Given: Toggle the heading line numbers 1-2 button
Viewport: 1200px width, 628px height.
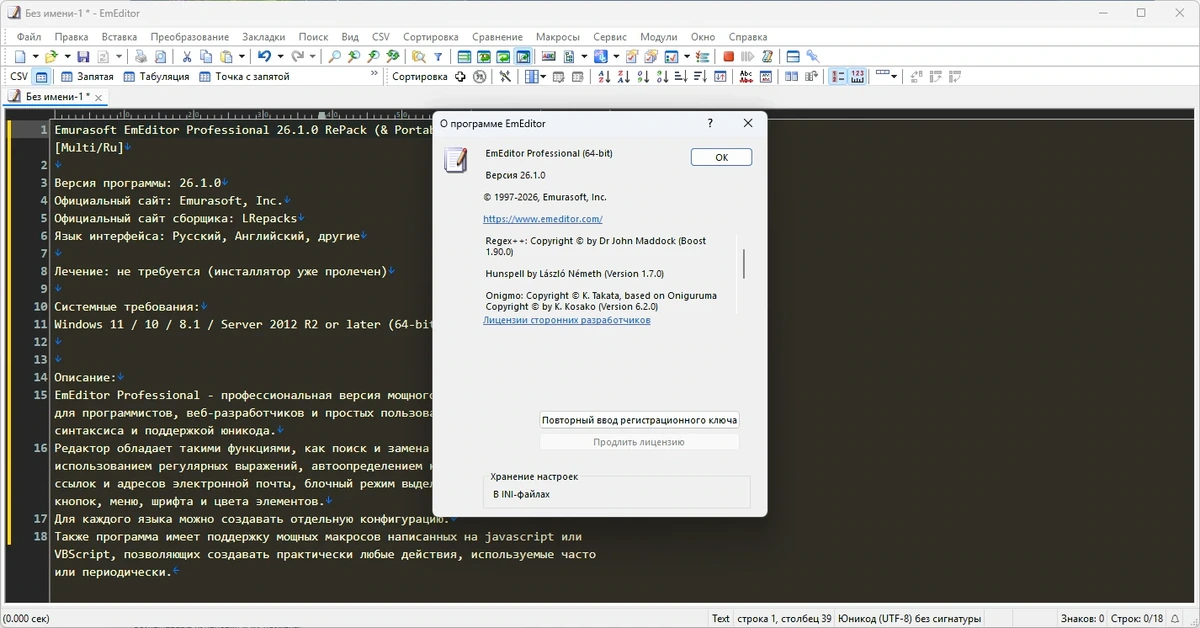Looking at the screenshot, I should pos(838,77).
